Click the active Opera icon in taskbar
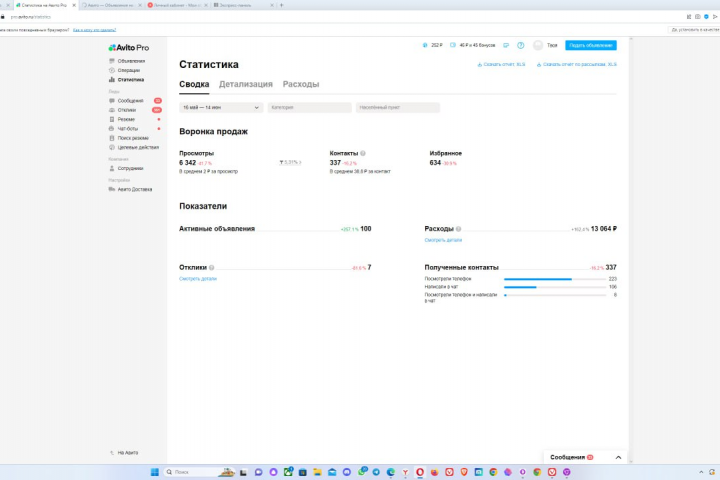This screenshot has height=480, width=720. click(x=420, y=472)
